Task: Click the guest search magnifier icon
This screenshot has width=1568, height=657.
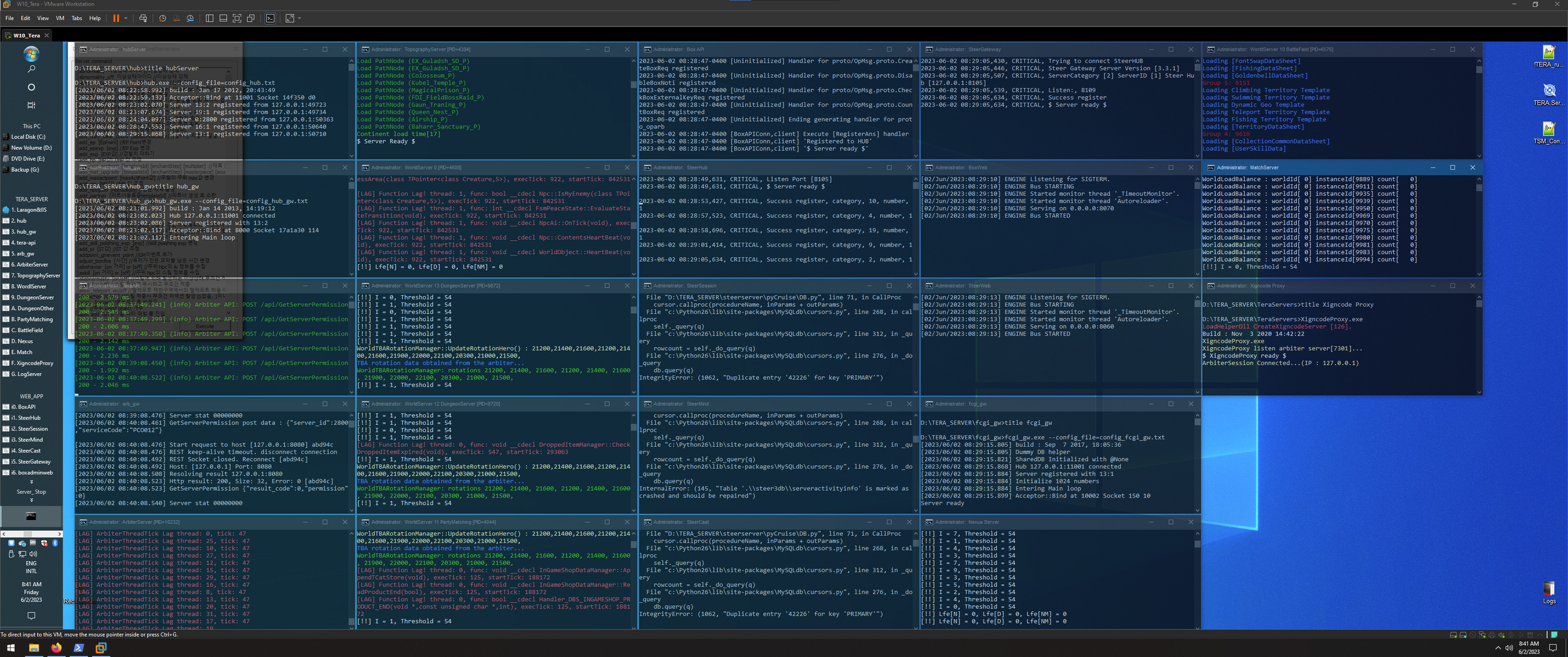Action: [31, 69]
